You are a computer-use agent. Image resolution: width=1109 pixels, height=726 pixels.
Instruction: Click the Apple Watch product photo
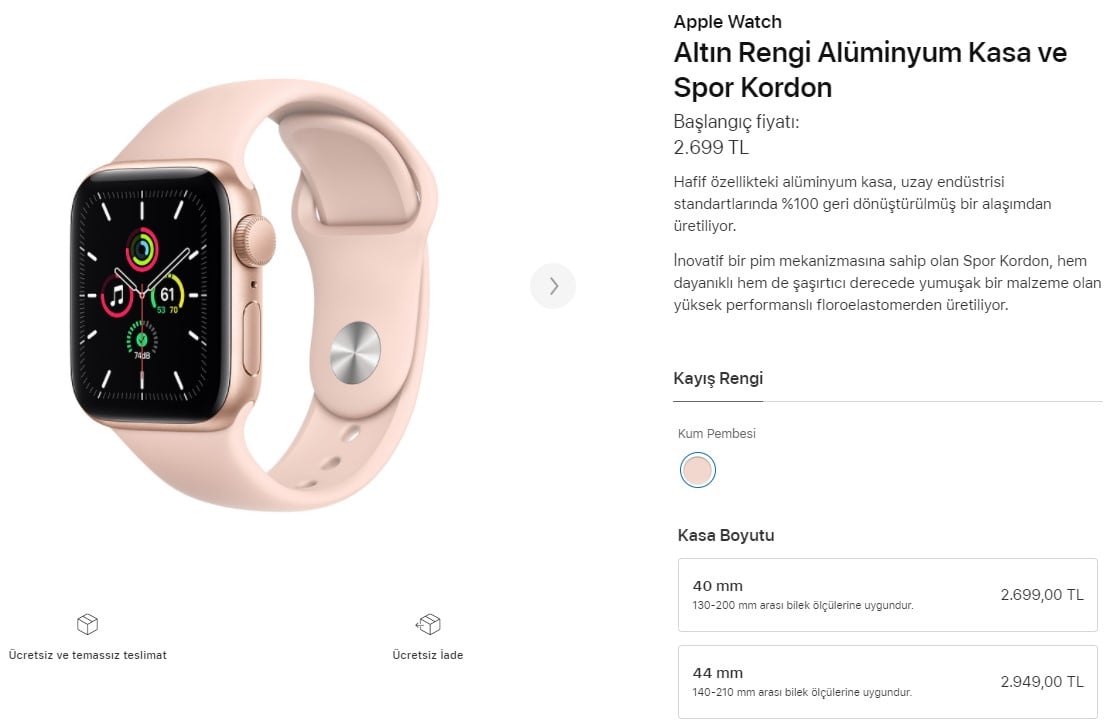pos(255,294)
